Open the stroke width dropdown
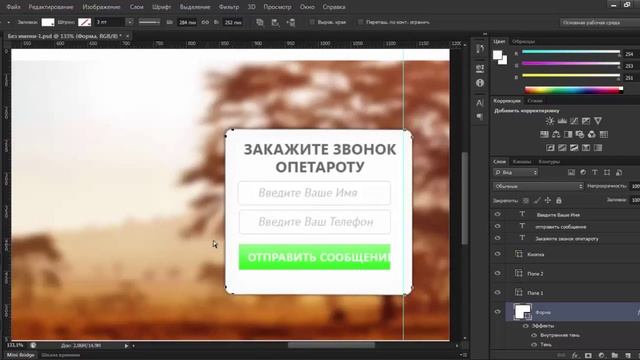The width and height of the screenshot is (640, 360). [x=129, y=22]
